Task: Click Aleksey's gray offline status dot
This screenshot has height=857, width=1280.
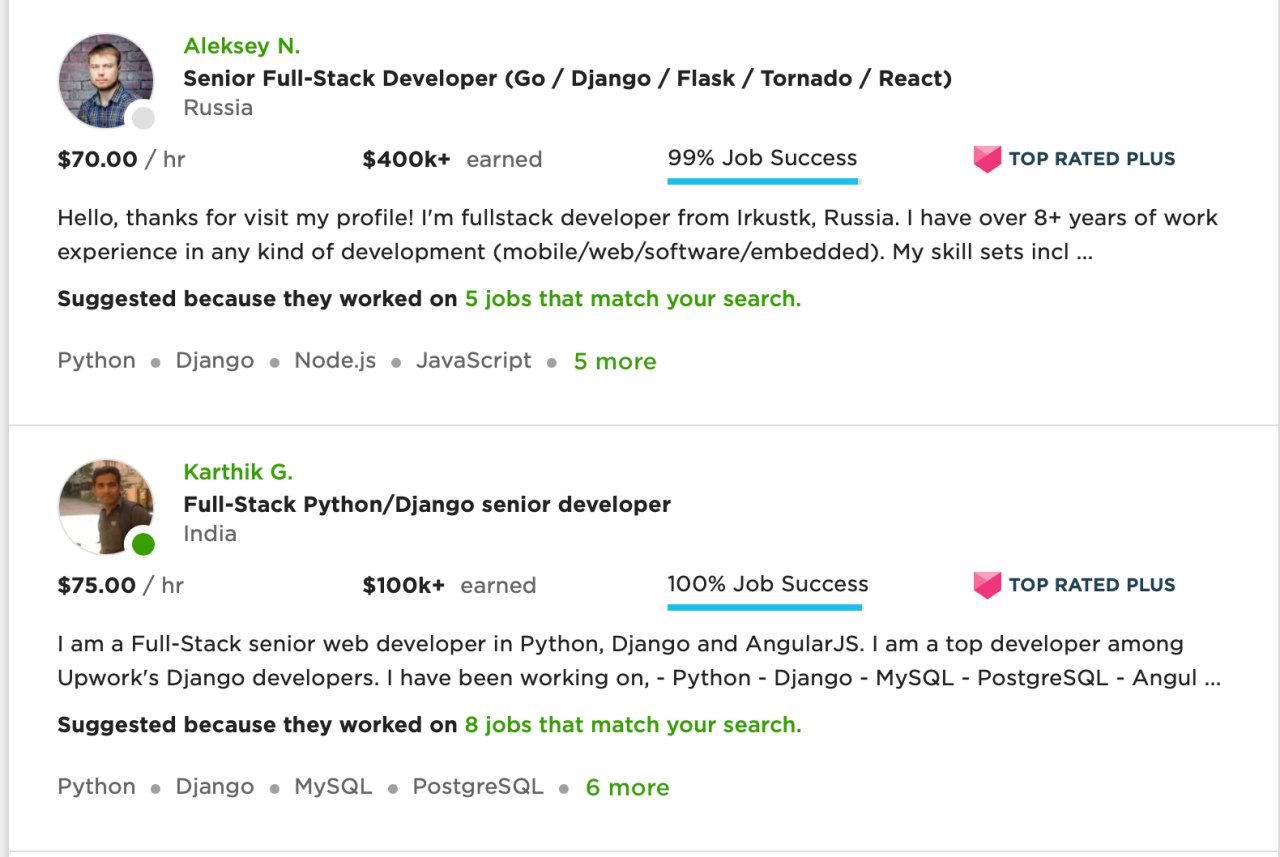Action: point(143,118)
